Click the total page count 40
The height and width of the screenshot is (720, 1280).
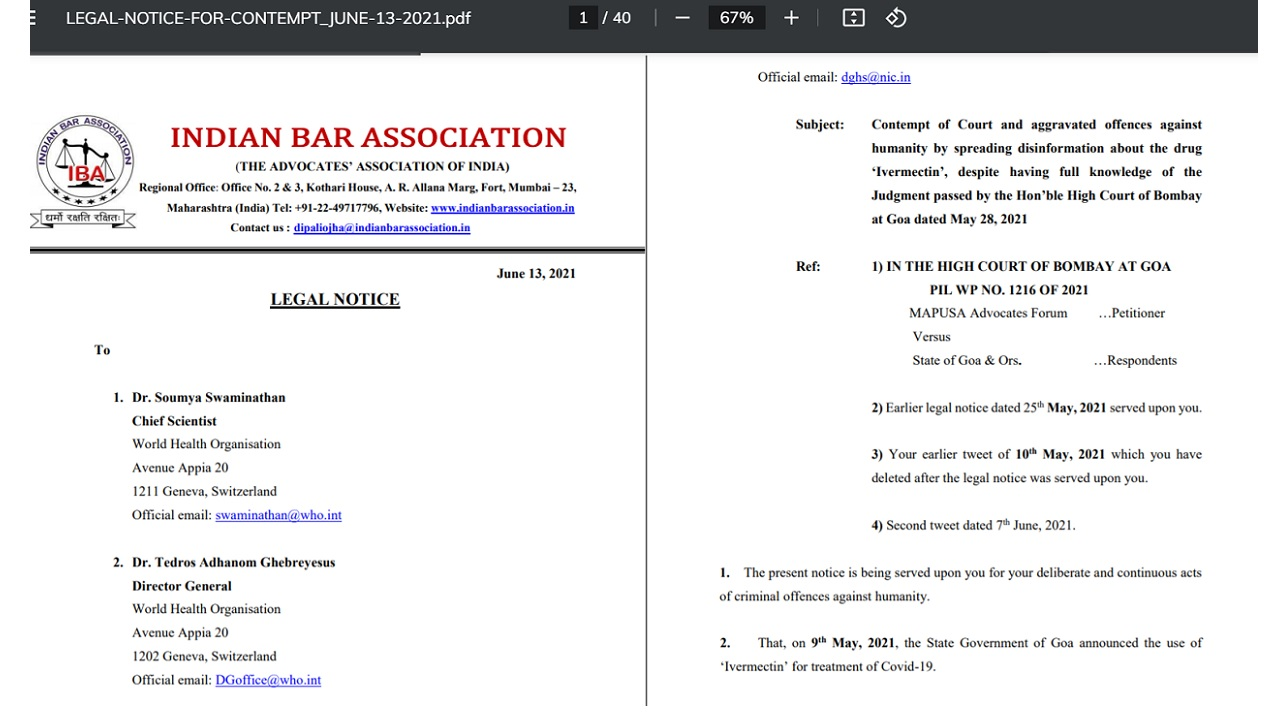(621, 18)
